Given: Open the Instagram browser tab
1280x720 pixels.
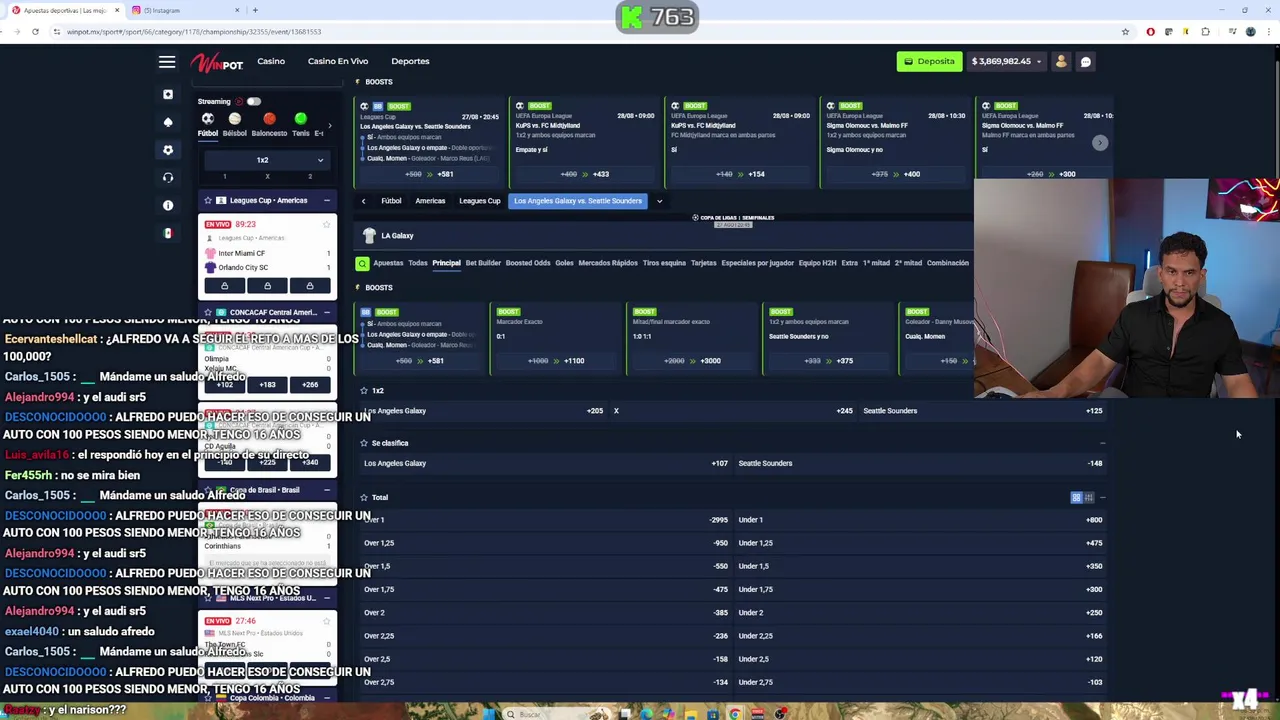Looking at the screenshot, I should pyautogui.click(x=185, y=10).
